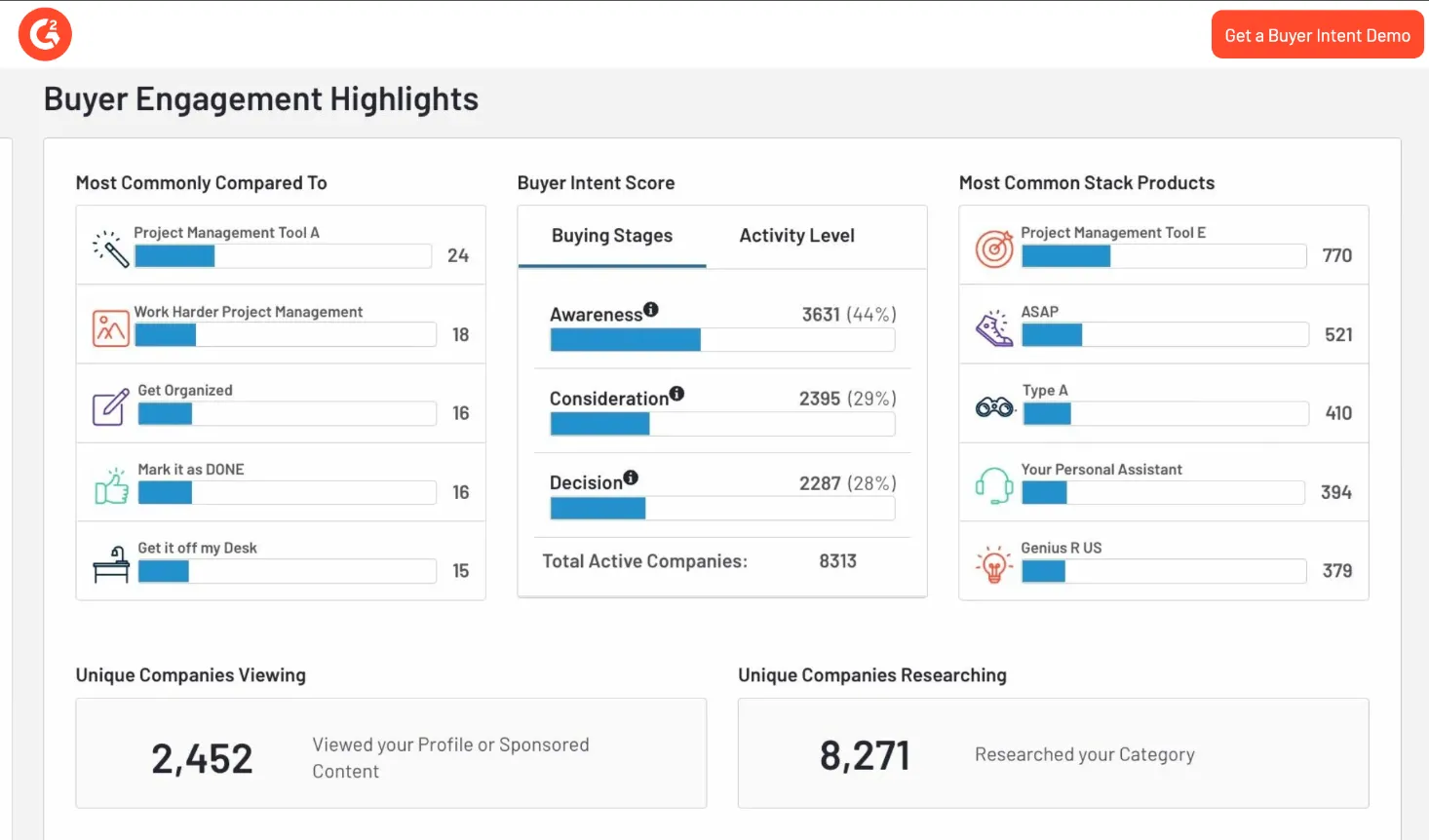Image resolution: width=1429 pixels, height=840 pixels.
Task: Click Get a Buyer Intent Demo button
Action: click(x=1317, y=35)
